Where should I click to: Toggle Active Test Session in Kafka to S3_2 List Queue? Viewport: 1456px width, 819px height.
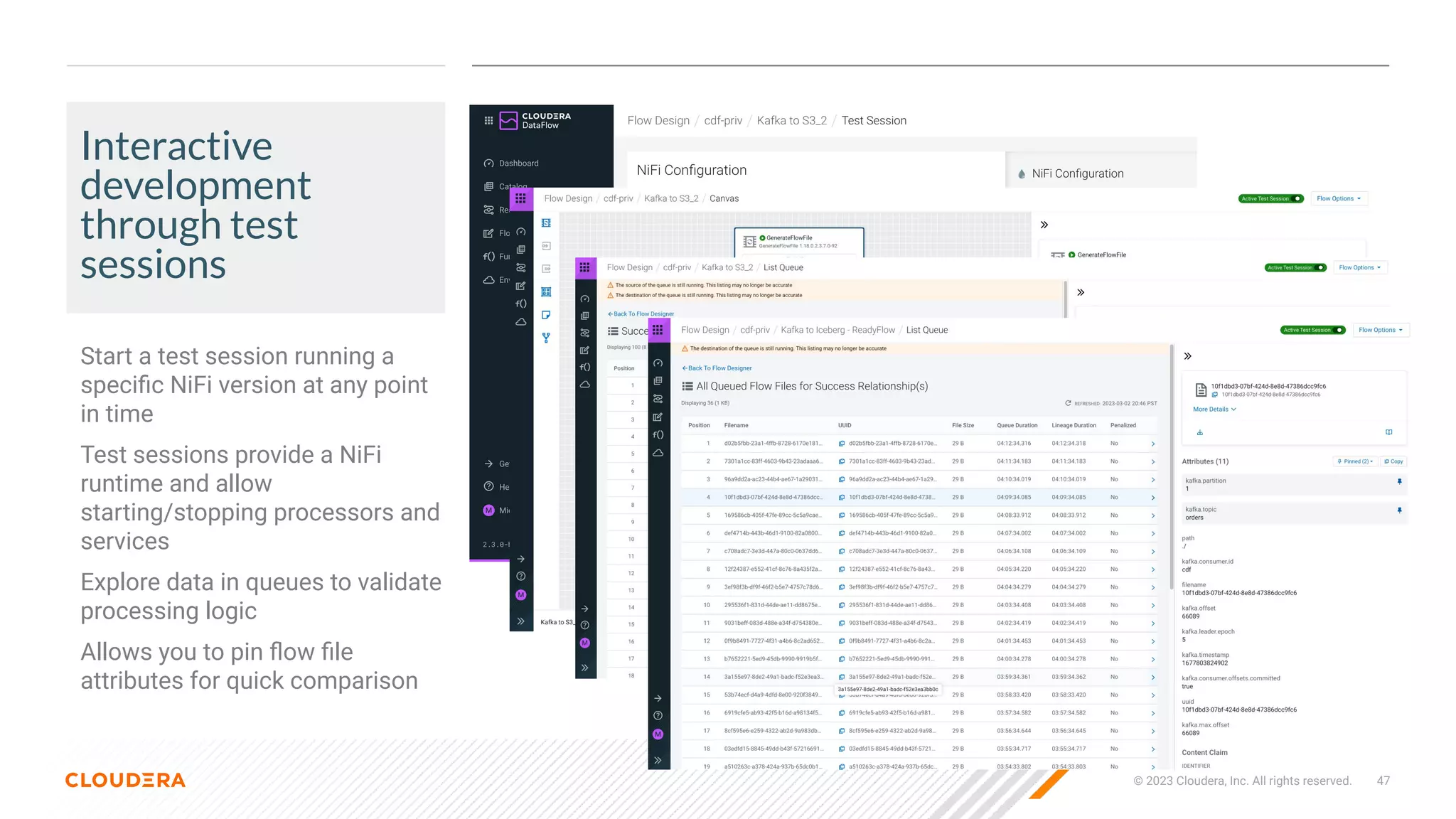coord(1295,268)
